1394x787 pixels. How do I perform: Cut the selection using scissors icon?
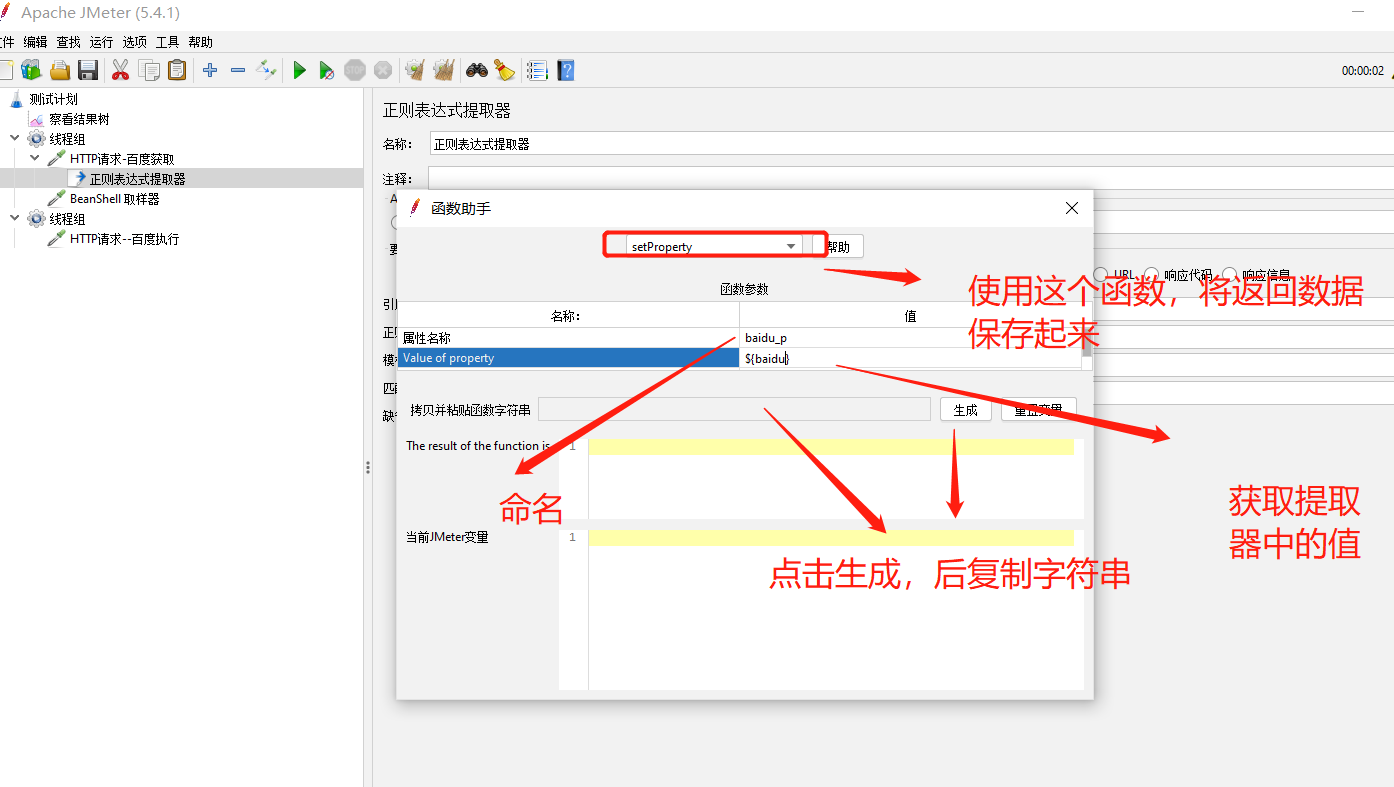(120, 70)
